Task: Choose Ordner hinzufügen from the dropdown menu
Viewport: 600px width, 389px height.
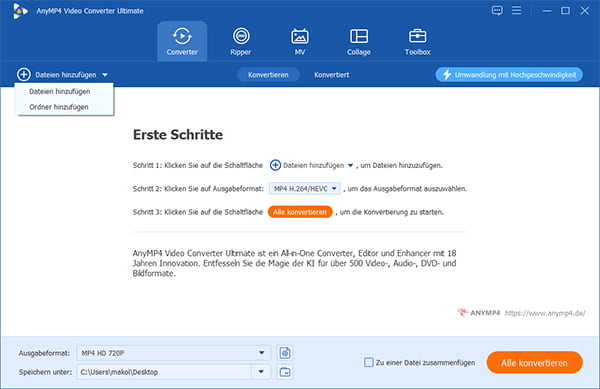Action: click(59, 107)
